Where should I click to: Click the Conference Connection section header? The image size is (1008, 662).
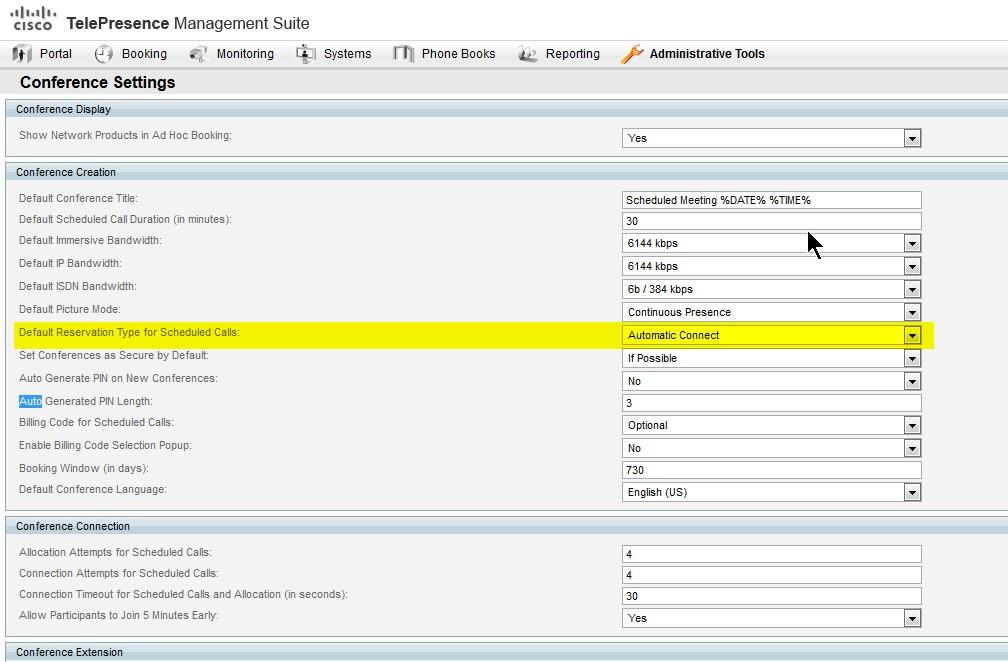point(507,526)
